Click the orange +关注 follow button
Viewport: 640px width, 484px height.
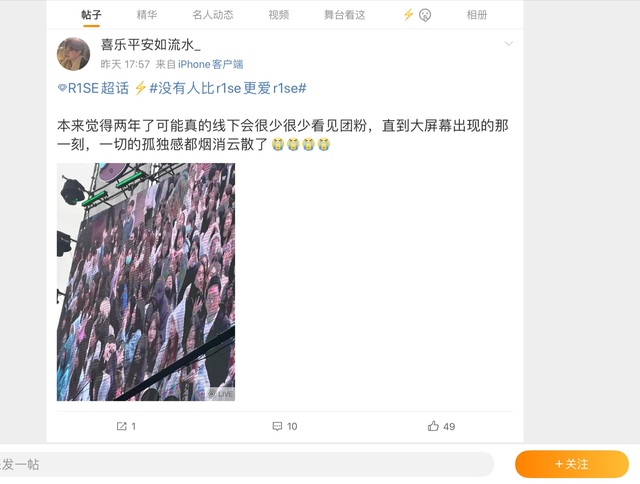(572, 464)
